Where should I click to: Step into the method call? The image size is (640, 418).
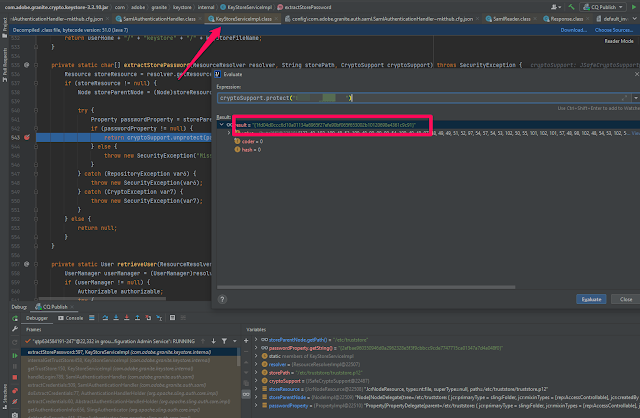116,318
